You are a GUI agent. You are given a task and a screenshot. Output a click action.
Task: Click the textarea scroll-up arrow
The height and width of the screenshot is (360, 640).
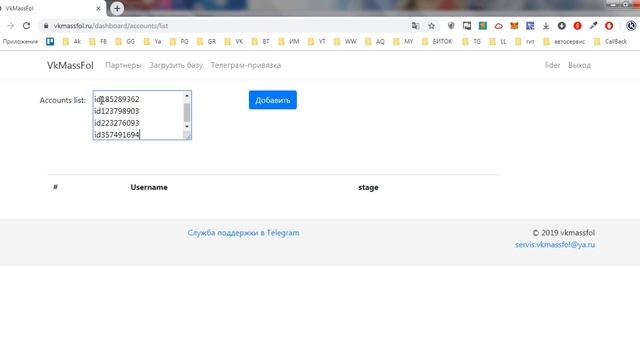(187, 96)
